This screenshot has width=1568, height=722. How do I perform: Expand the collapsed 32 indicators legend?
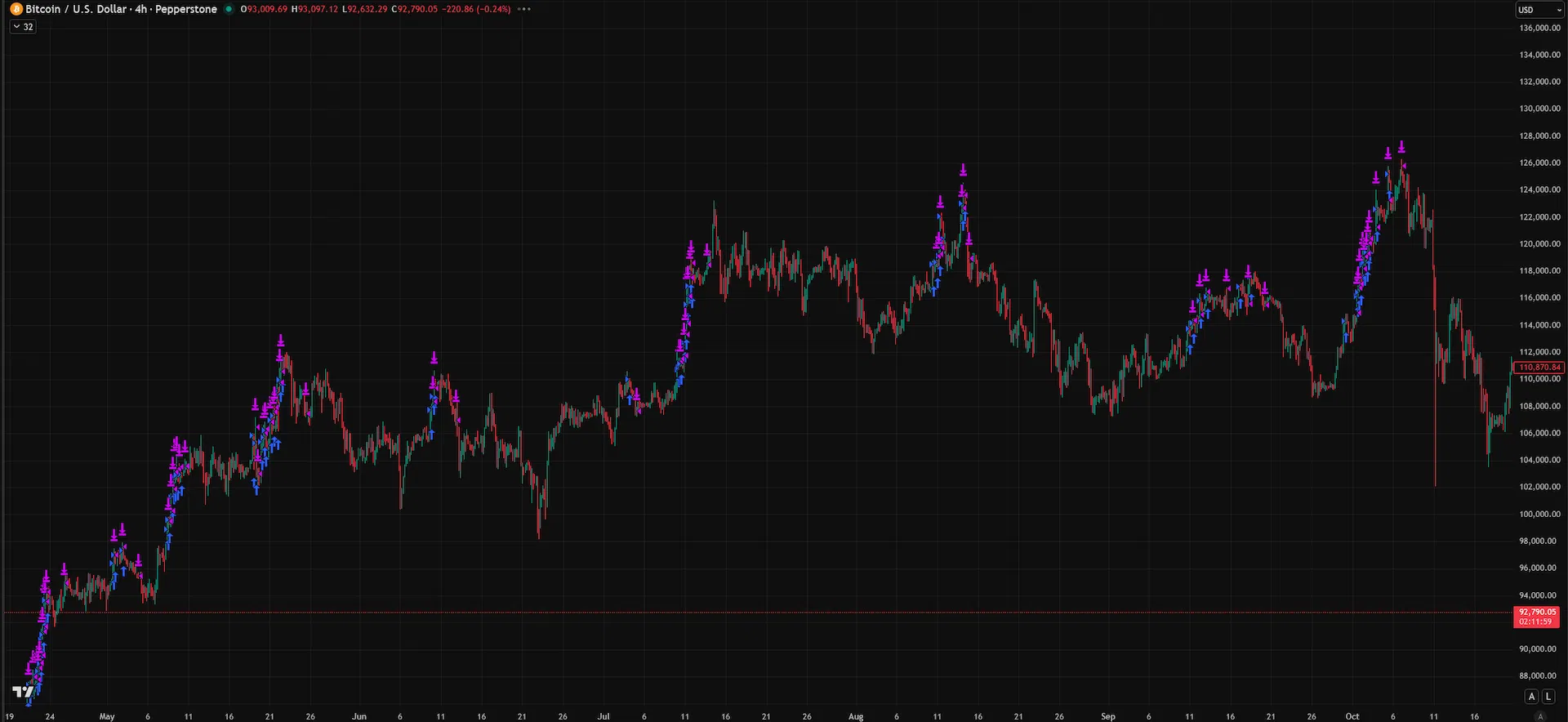coord(23,27)
